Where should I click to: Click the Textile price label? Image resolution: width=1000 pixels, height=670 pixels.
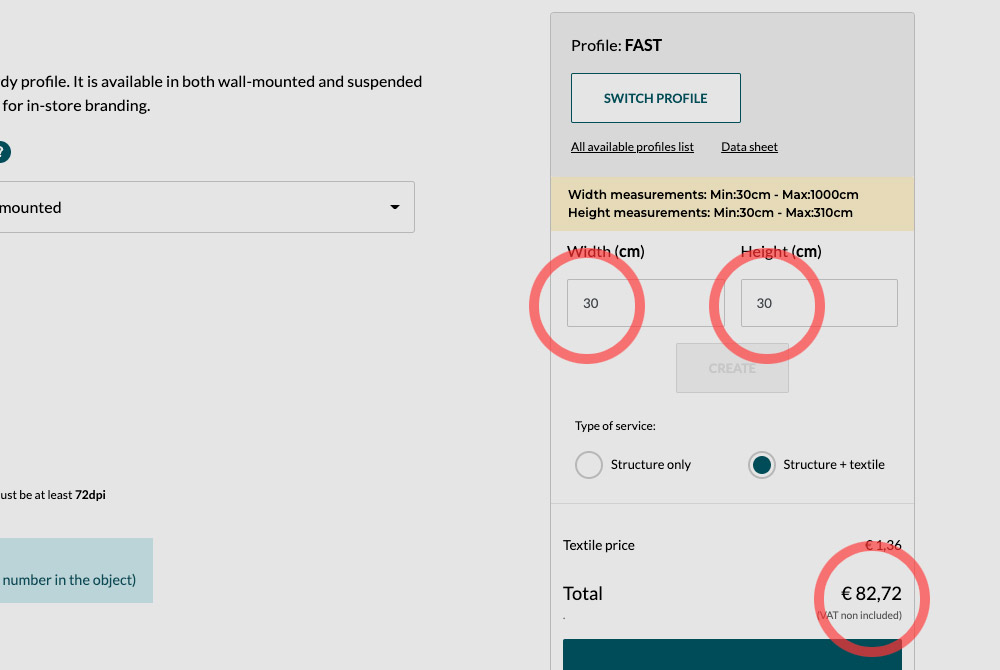point(598,545)
